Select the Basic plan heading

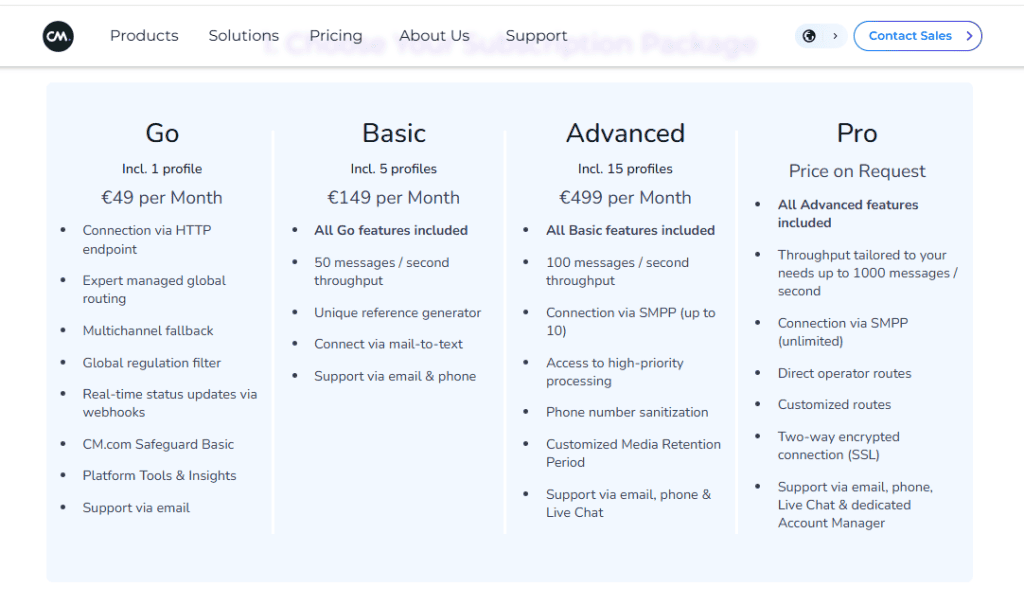(394, 133)
